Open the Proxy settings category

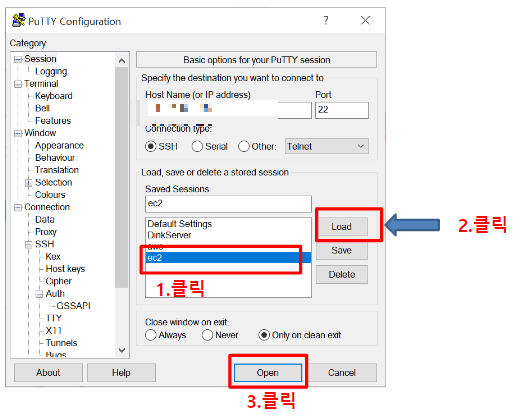tap(46, 232)
